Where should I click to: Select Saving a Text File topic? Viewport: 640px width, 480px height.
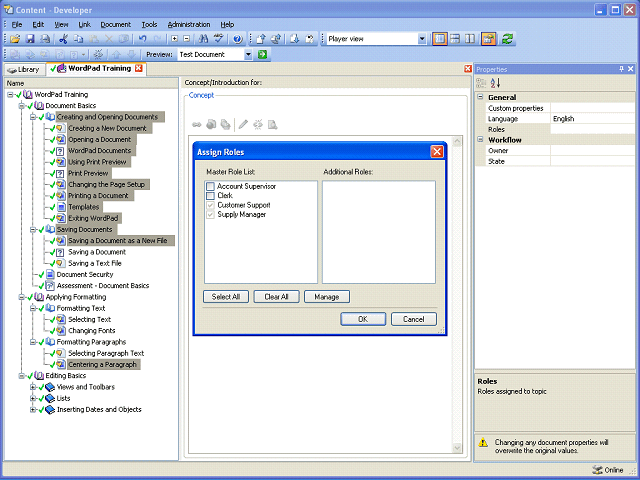tap(95, 263)
